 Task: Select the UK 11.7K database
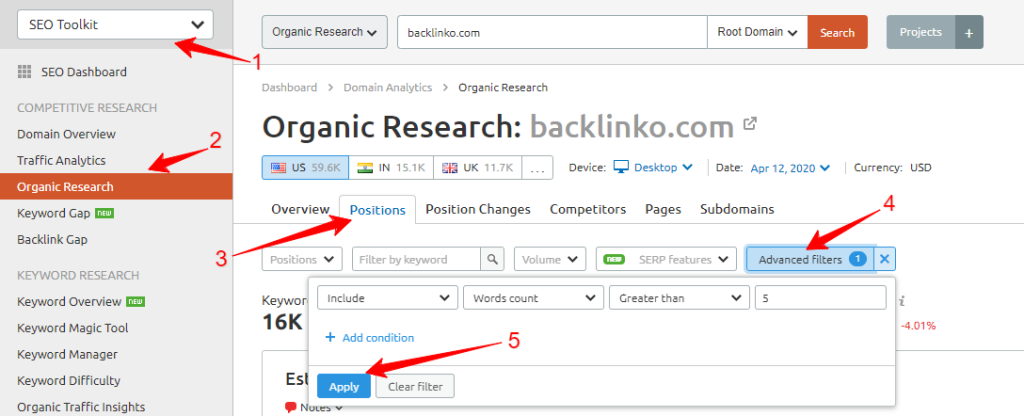(477, 167)
